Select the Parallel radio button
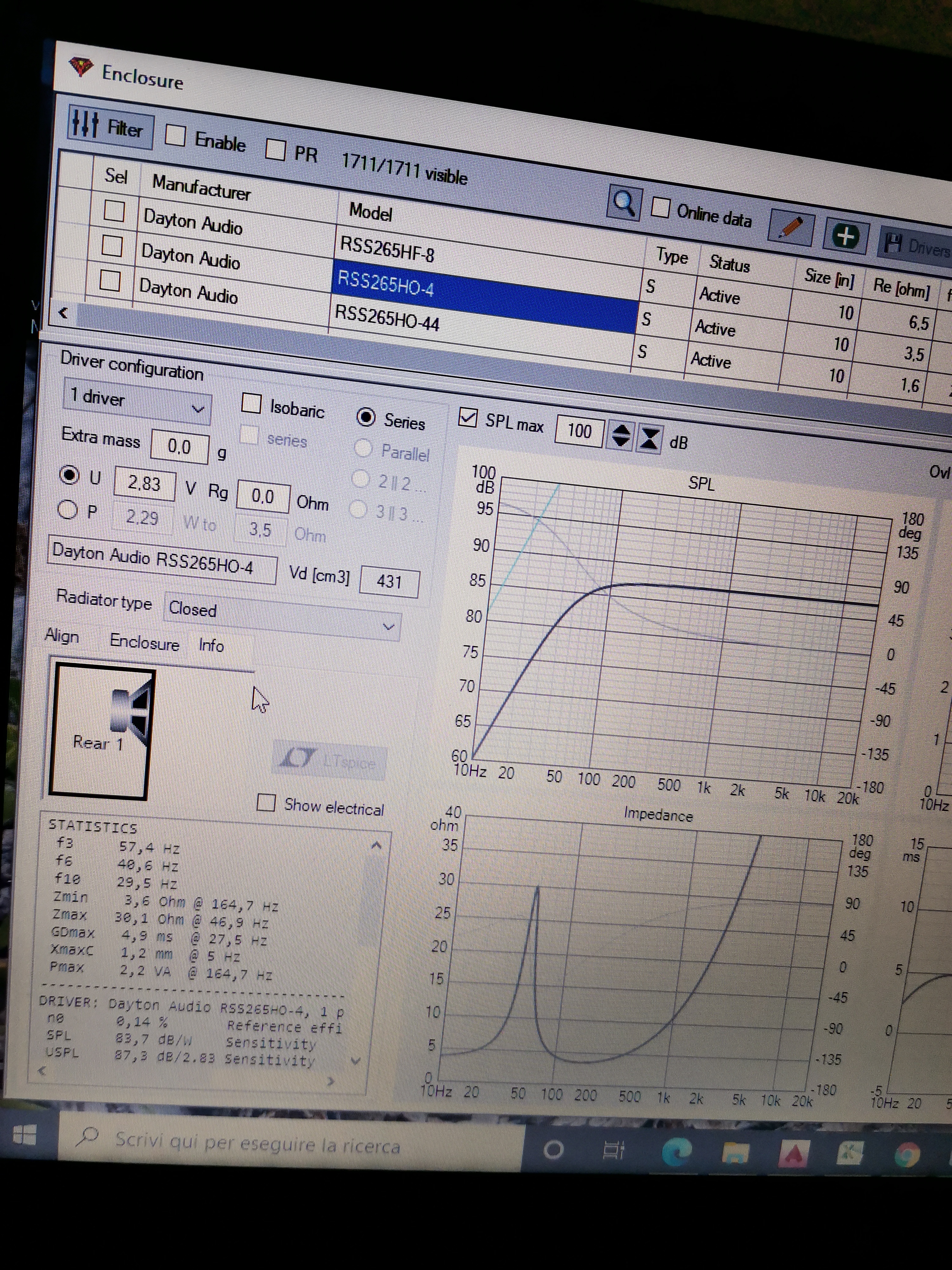 click(363, 448)
